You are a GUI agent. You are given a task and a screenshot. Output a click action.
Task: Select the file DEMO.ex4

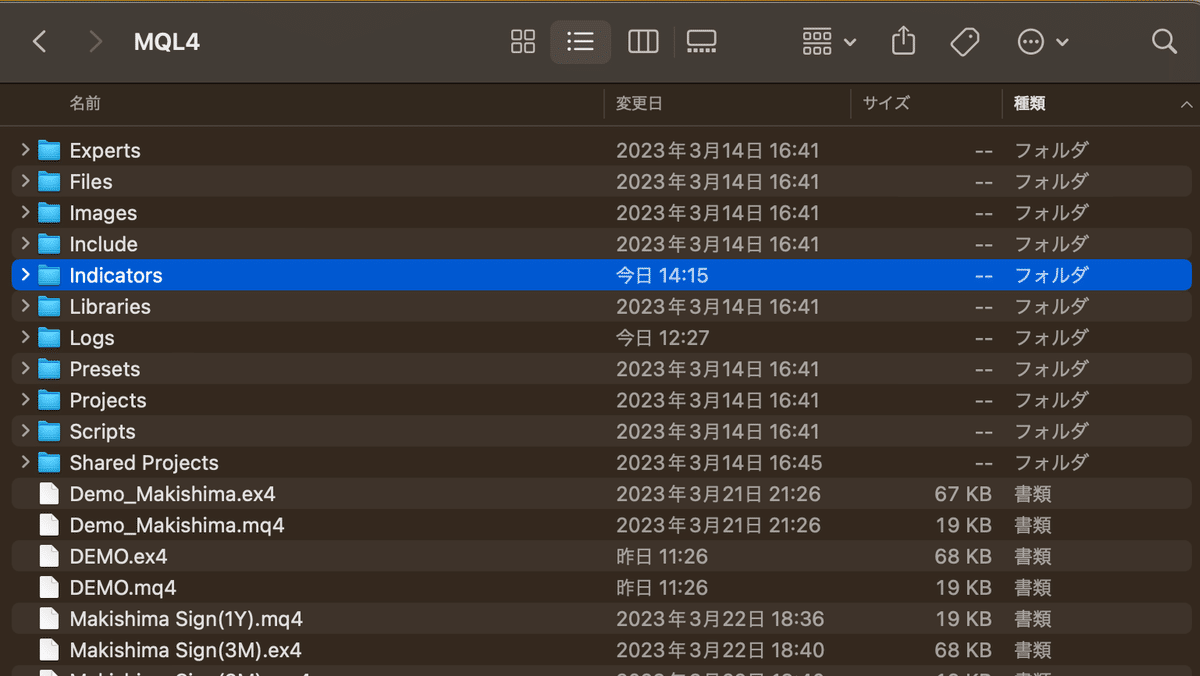[118, 556]
